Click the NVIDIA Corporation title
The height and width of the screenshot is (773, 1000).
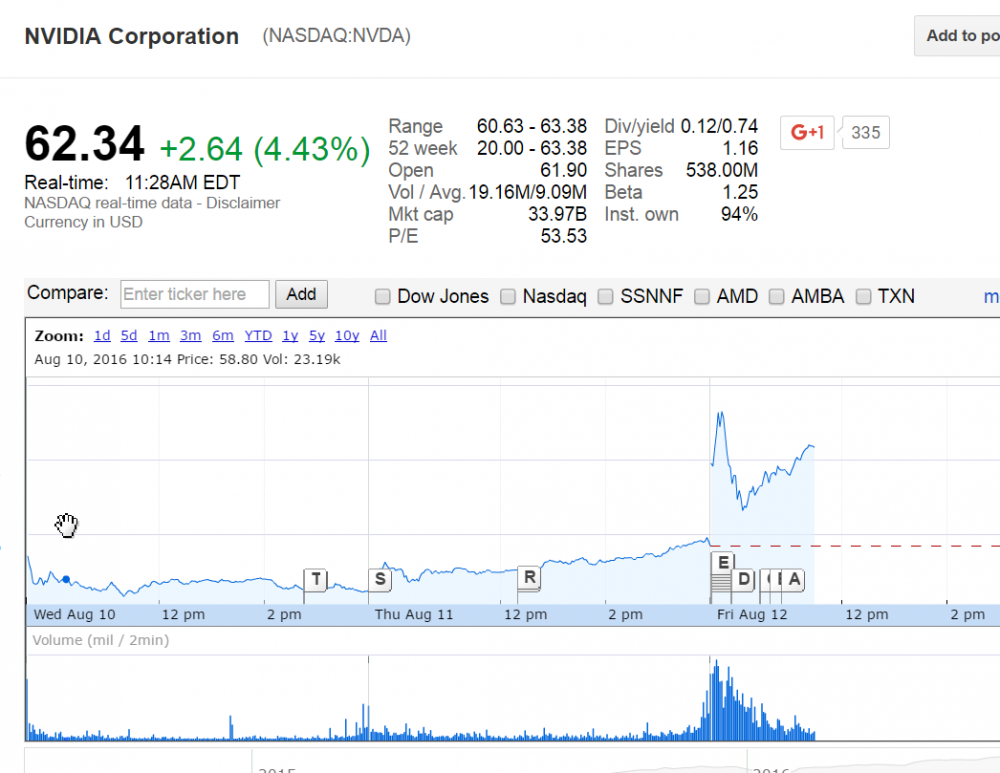click(131, 36)
